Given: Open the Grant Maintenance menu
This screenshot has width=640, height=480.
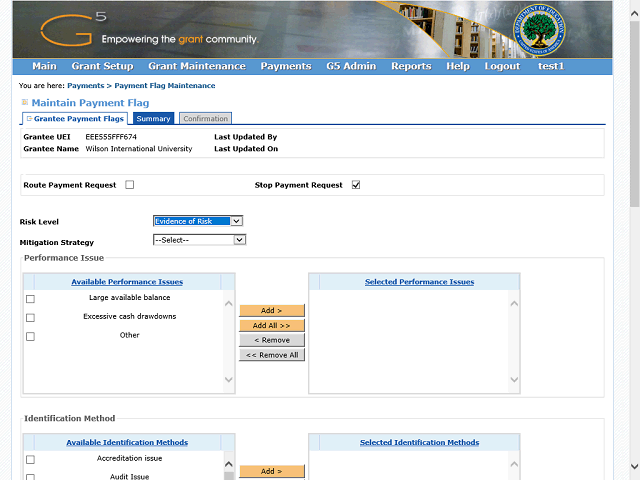Looking at the screenshot, I should click(196, 66).
